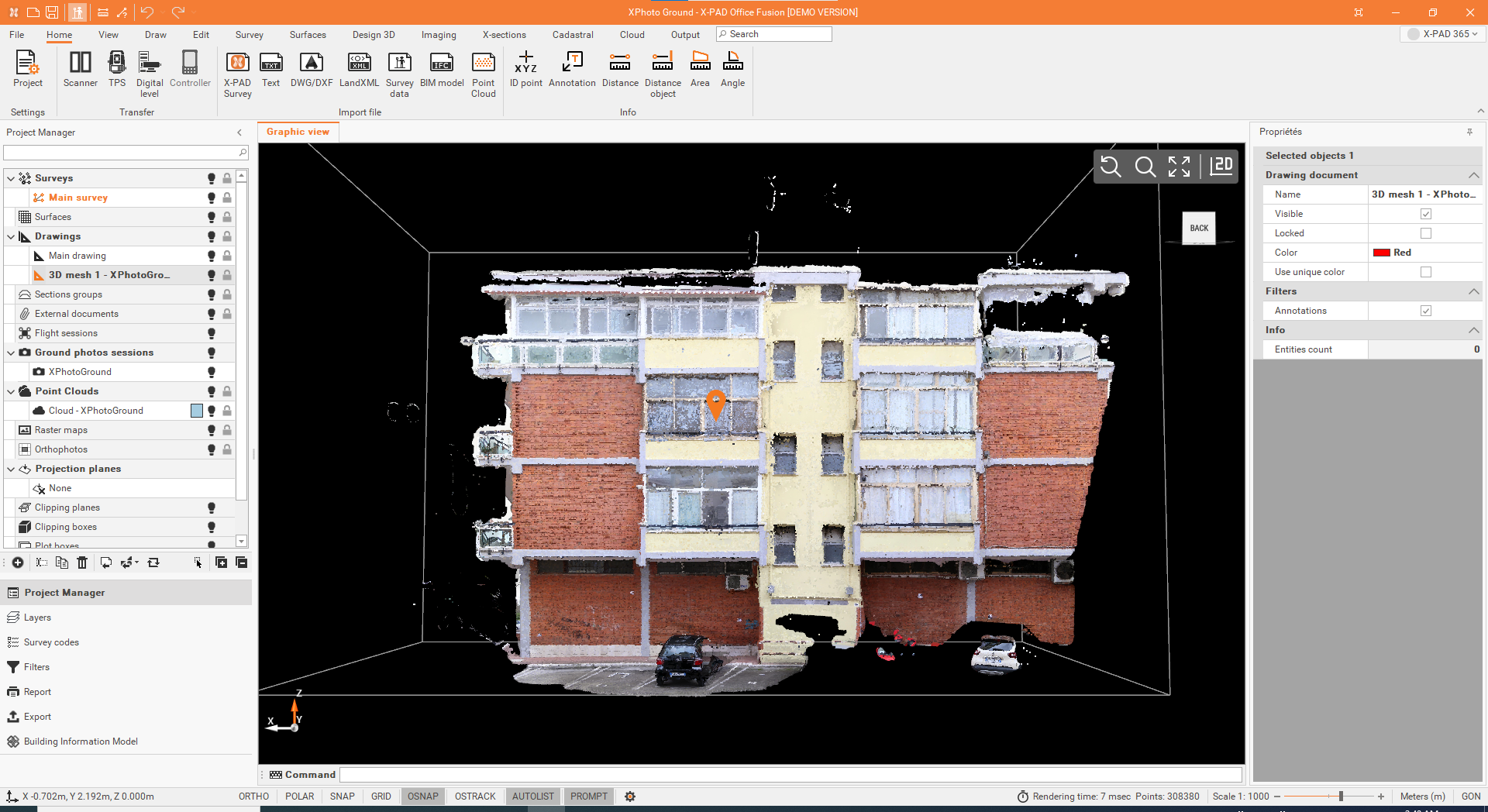Image resolution: width=1488 pixels, height=812 pixels.
Task: Toggle the ORTHO status bar button
Action: pos(253,797)
